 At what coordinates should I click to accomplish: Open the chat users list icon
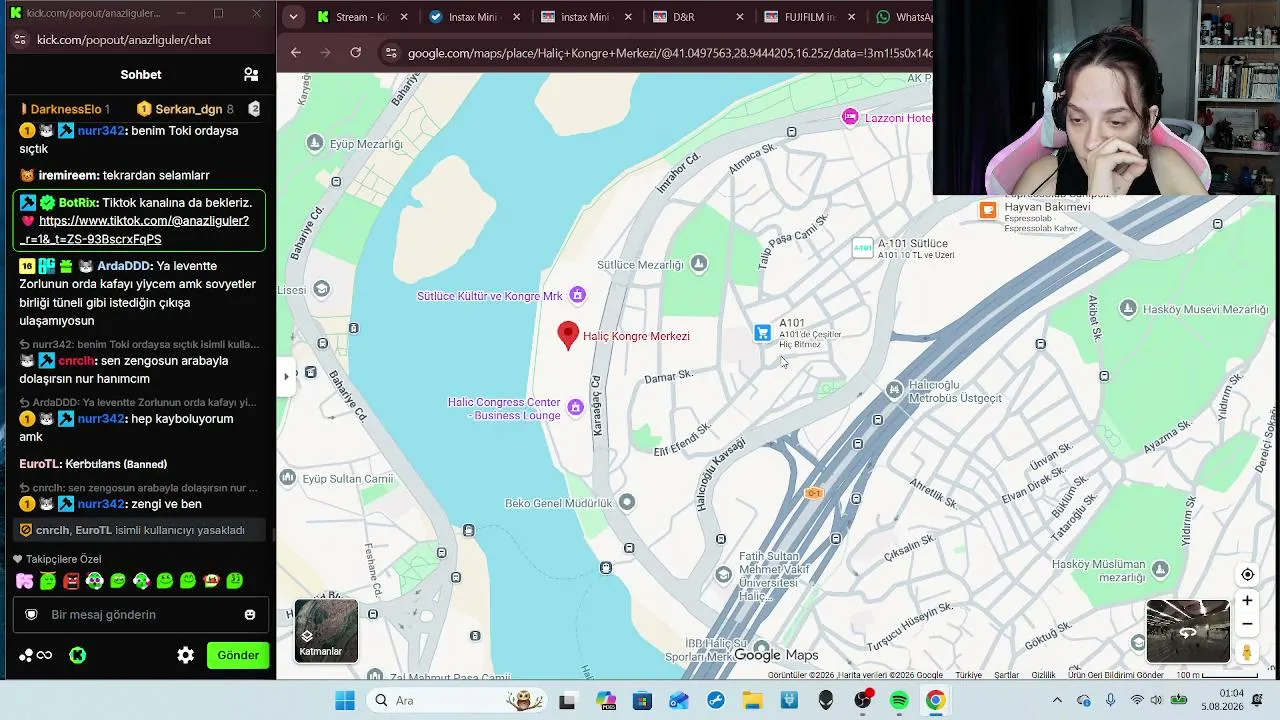[251, 74]
